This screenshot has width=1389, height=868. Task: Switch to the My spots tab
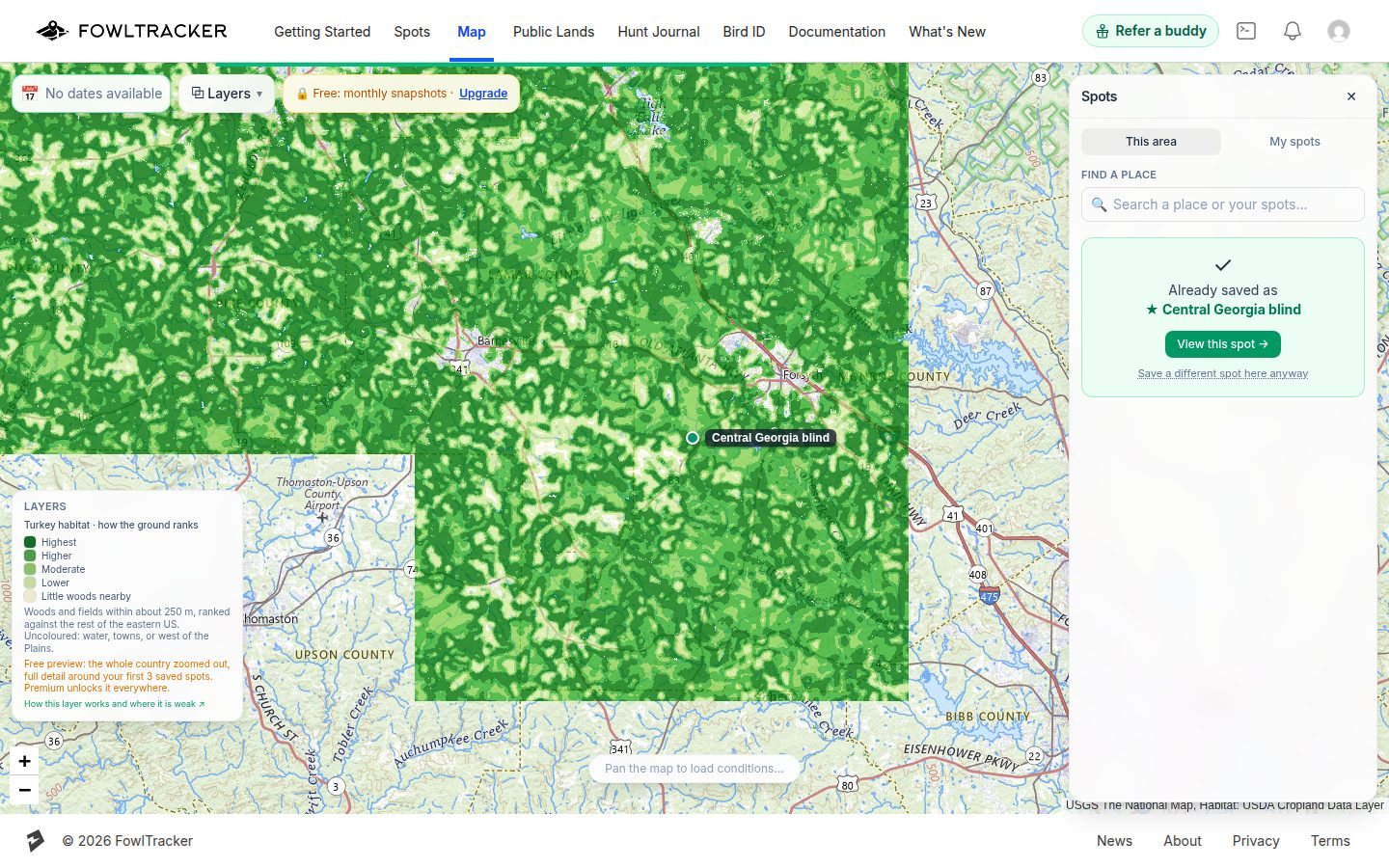coord(1294,142)
